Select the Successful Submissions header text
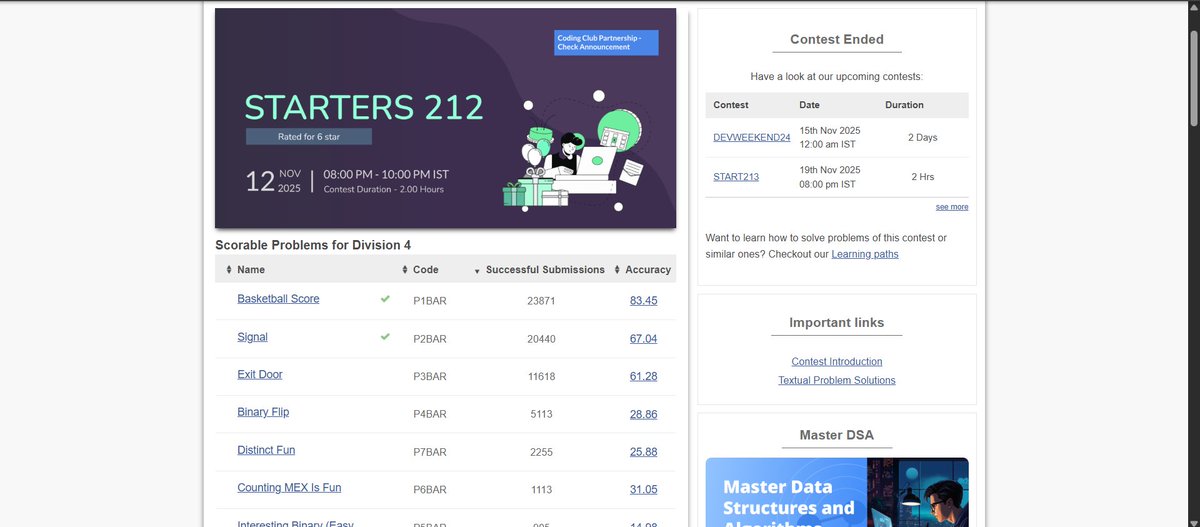 click(x=545, y=270)
